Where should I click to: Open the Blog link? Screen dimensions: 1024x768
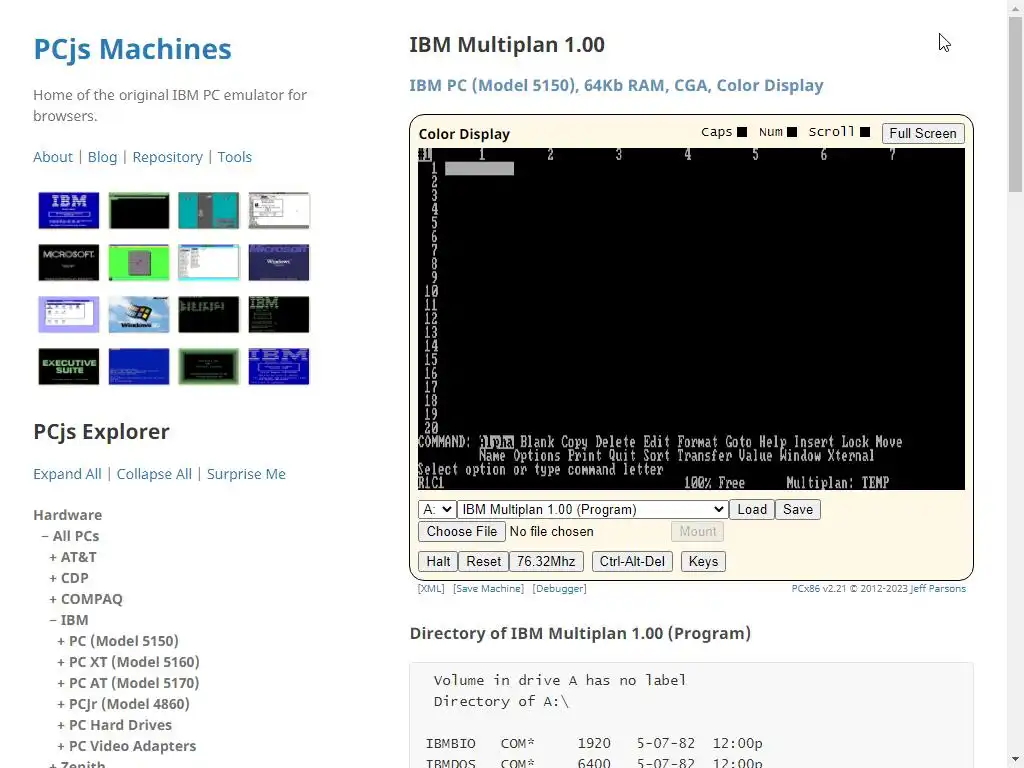pos(103,157)
